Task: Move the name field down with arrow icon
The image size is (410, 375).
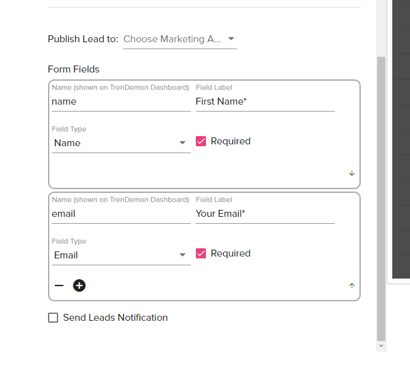Action: point(352,173)
